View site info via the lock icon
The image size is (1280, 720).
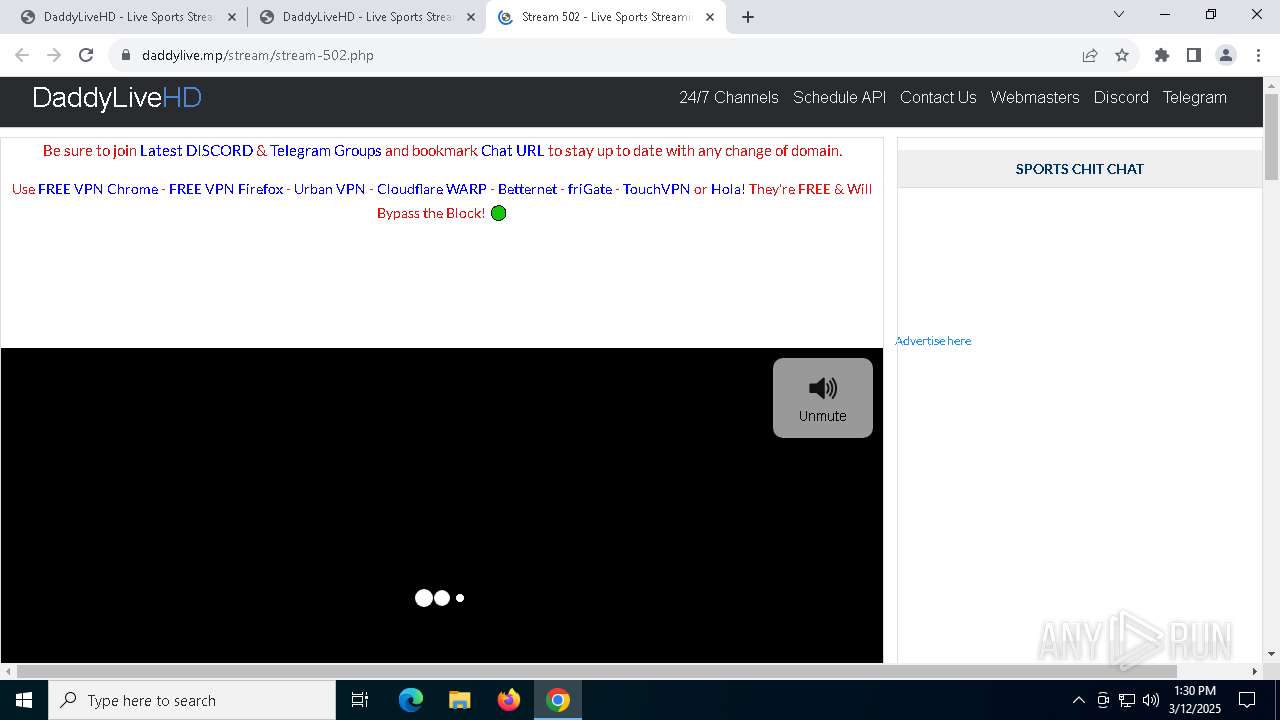[x=126, y=55]
